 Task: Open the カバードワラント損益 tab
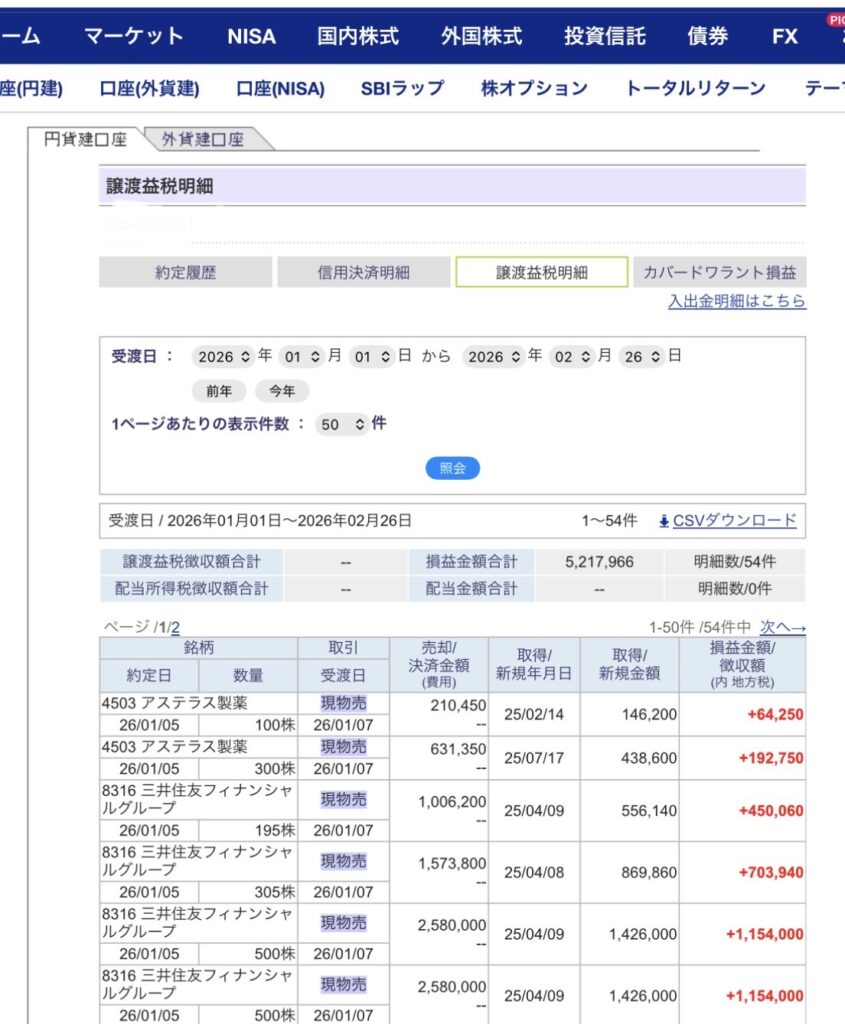[x=719, y=272]
